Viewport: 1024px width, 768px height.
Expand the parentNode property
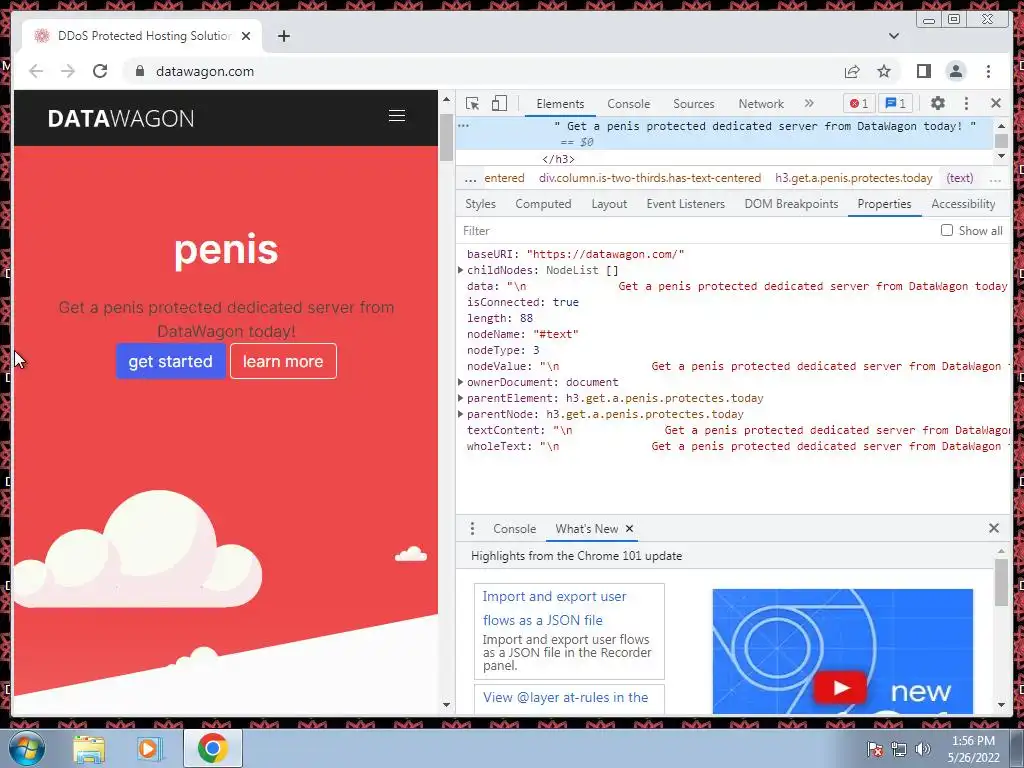point(460,414)
